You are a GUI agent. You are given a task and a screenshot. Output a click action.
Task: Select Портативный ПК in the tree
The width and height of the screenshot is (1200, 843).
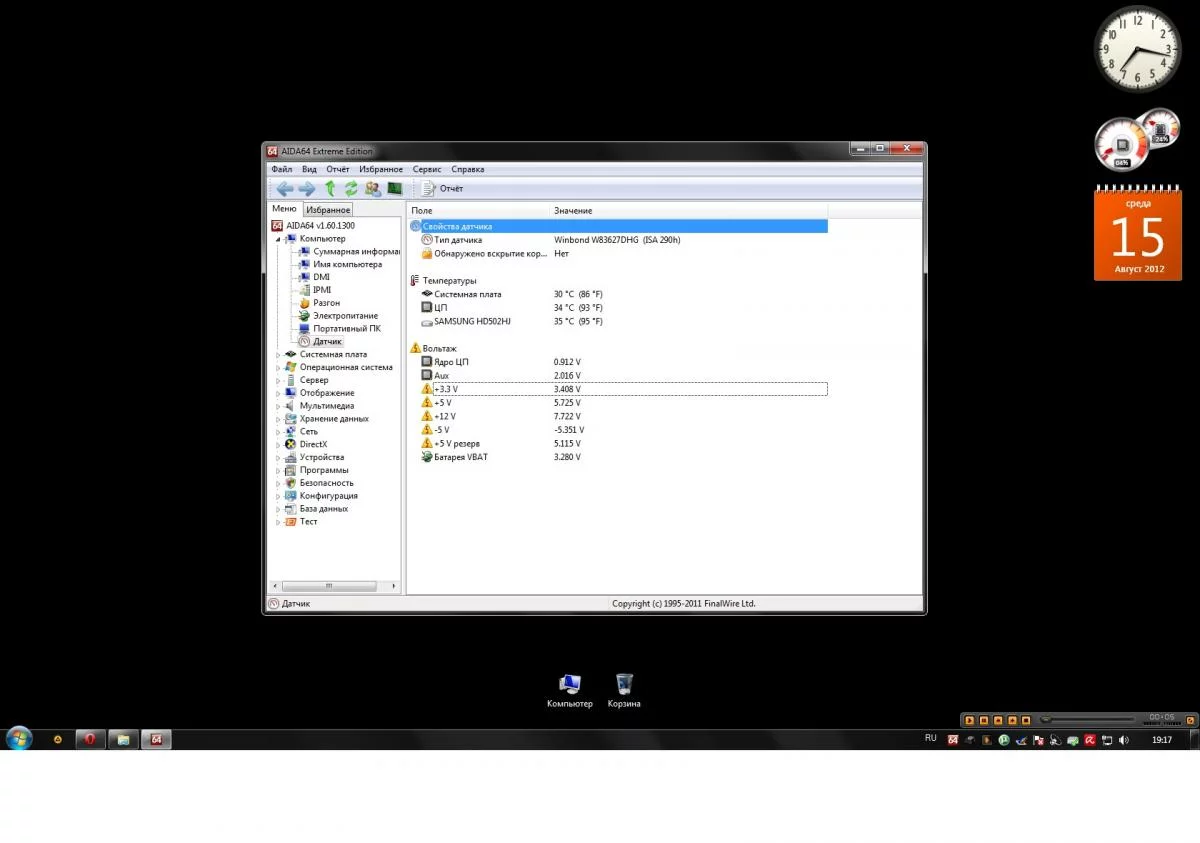tap(339, 329)
